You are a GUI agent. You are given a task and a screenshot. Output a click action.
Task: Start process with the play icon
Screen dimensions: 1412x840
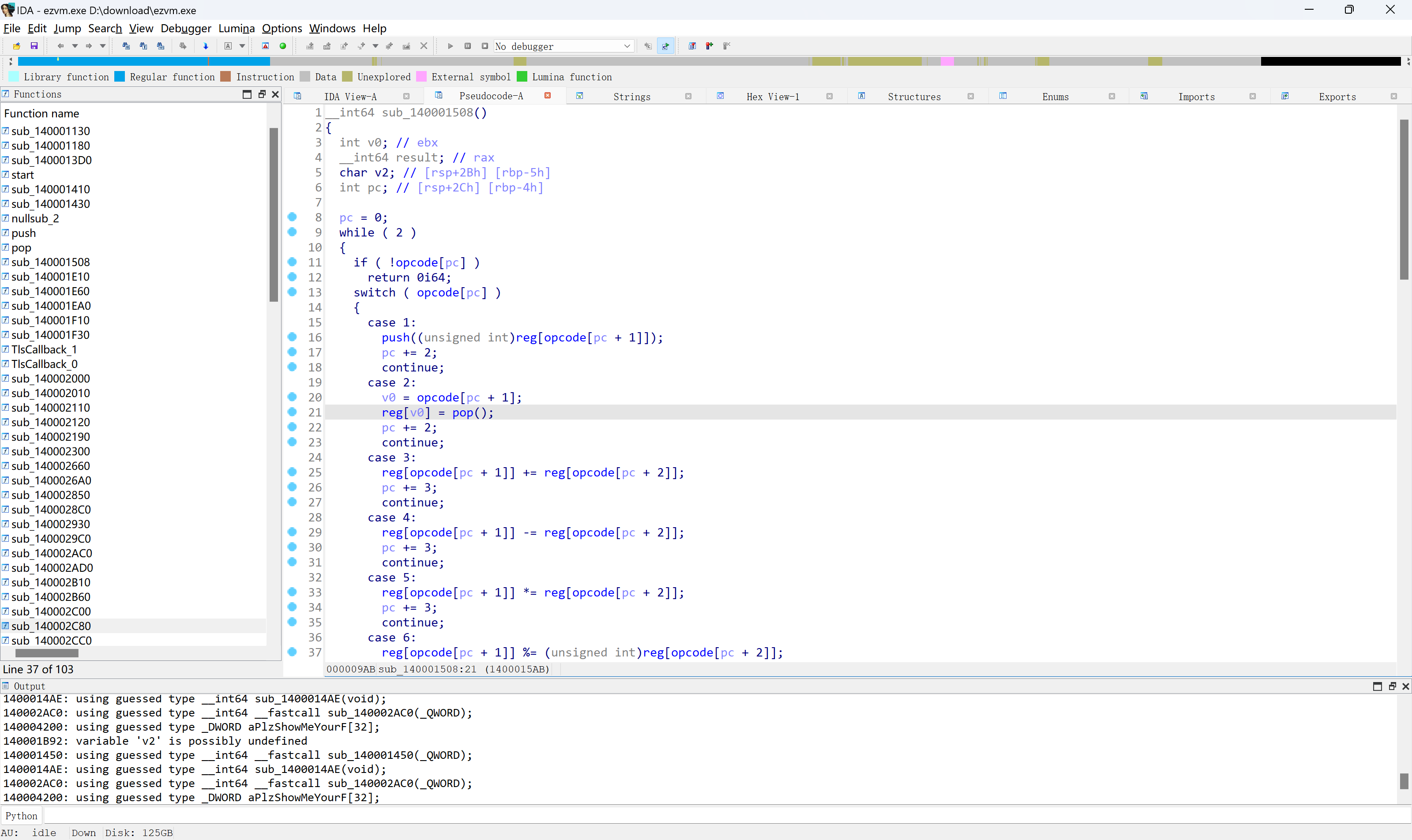[451, 46]
